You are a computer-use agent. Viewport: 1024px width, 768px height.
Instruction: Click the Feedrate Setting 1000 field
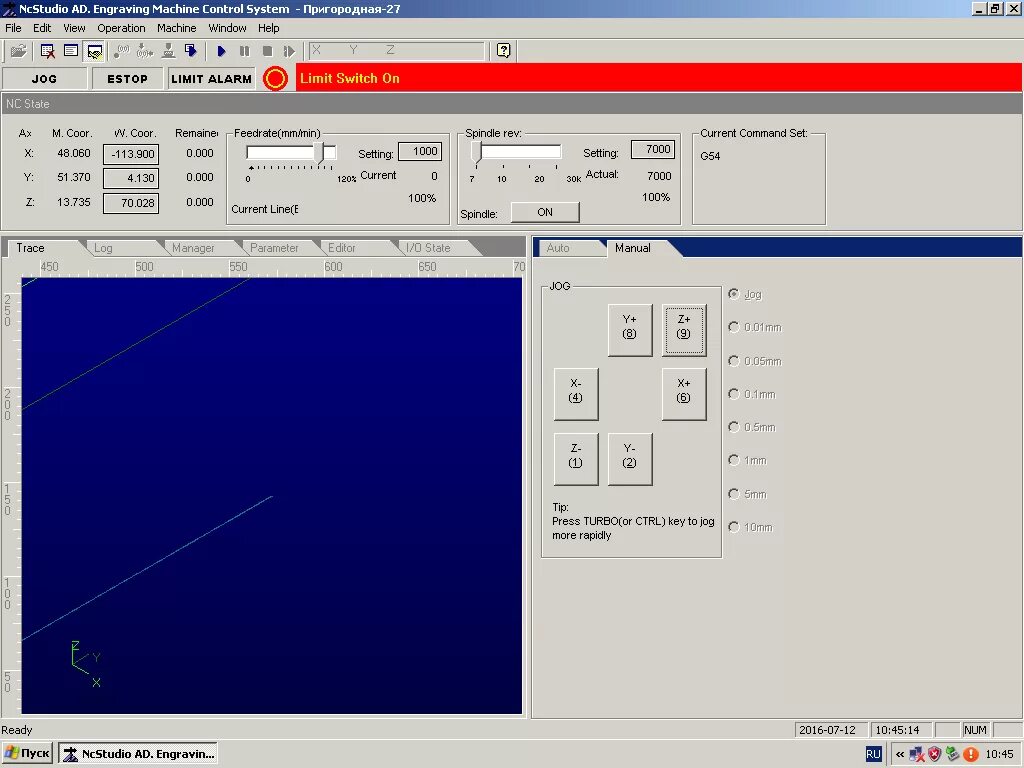point(420,152)
